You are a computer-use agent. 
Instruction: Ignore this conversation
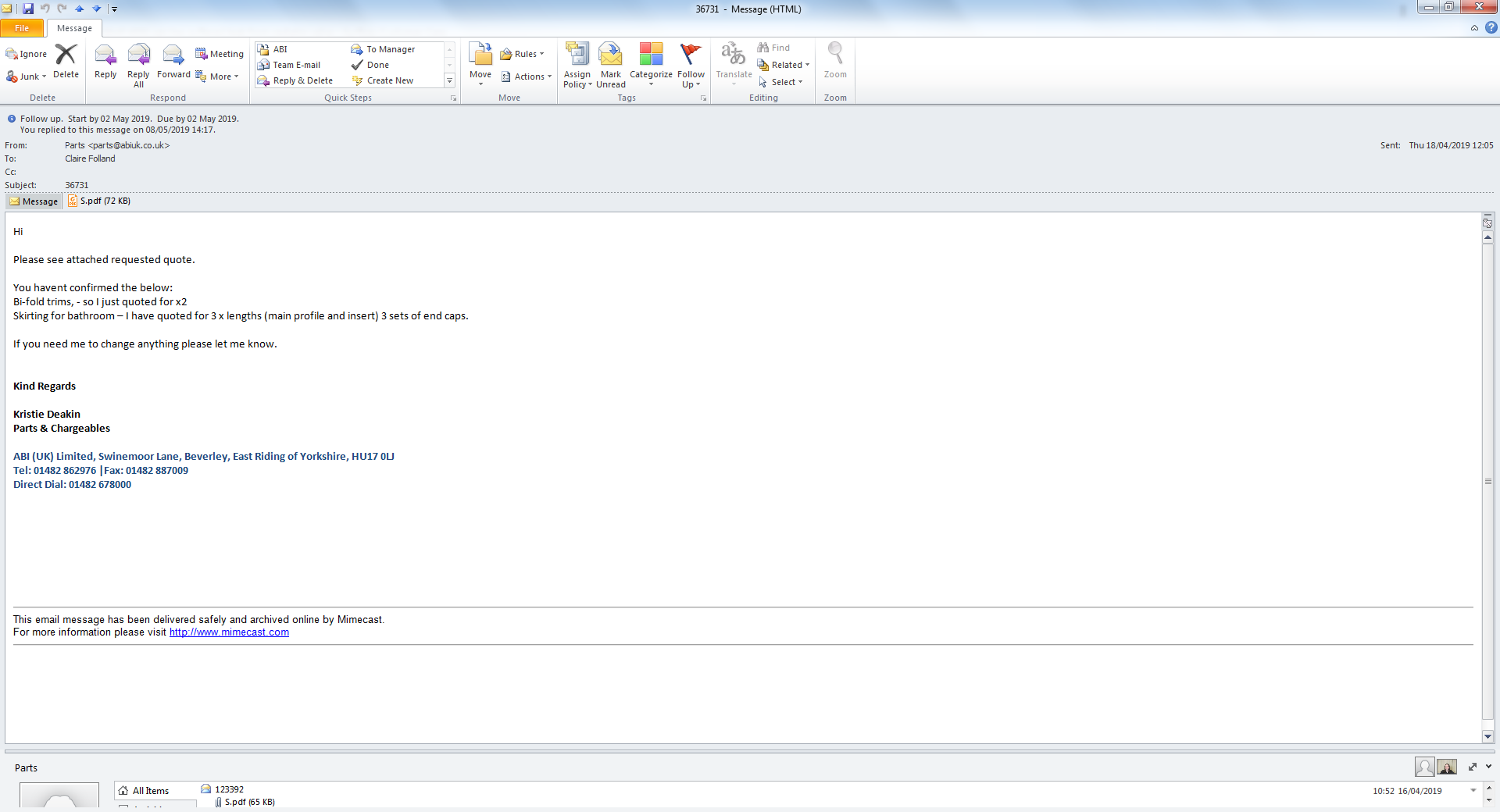27,54
